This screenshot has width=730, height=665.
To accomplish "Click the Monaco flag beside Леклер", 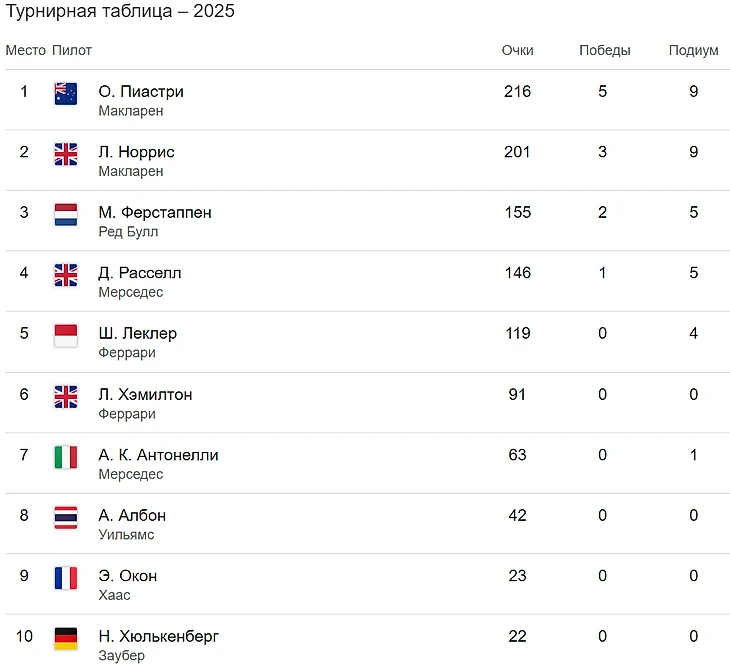I will 66,336.
